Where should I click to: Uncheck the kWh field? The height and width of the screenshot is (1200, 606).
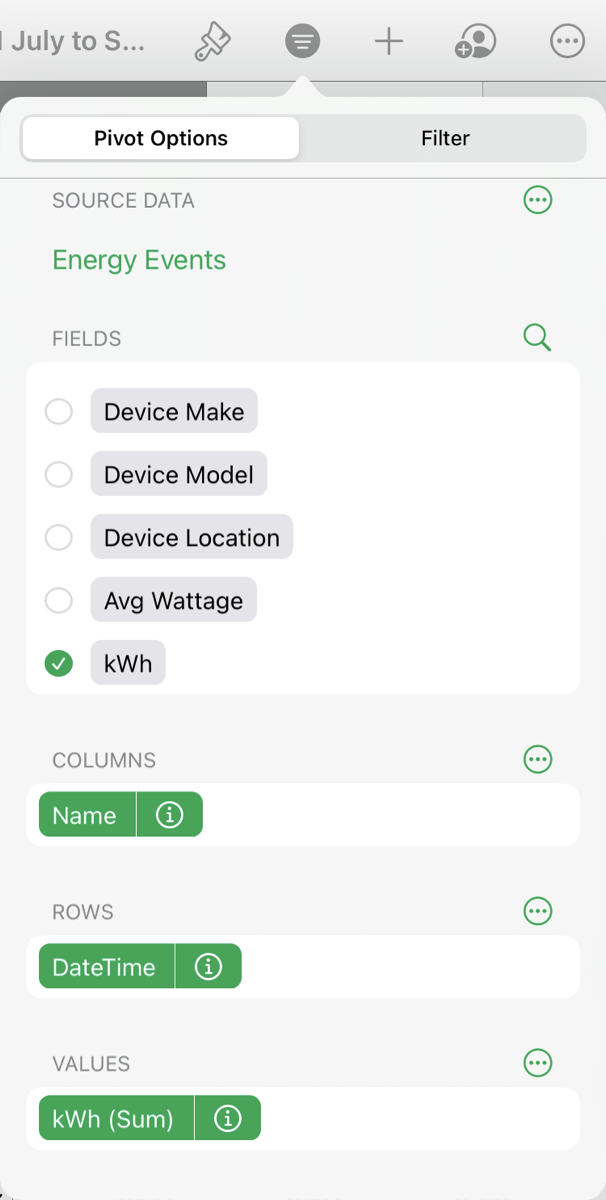pos(59,663)
